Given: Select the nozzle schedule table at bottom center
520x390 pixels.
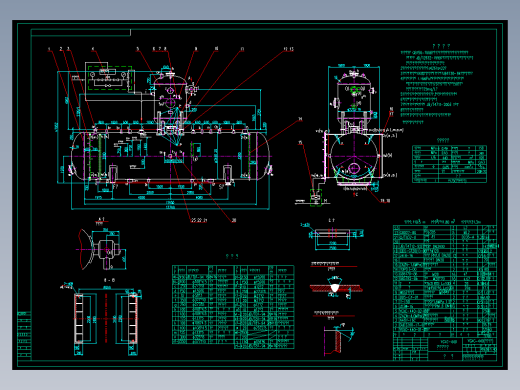Looking at the screenshot, I should tap(233, 307).
